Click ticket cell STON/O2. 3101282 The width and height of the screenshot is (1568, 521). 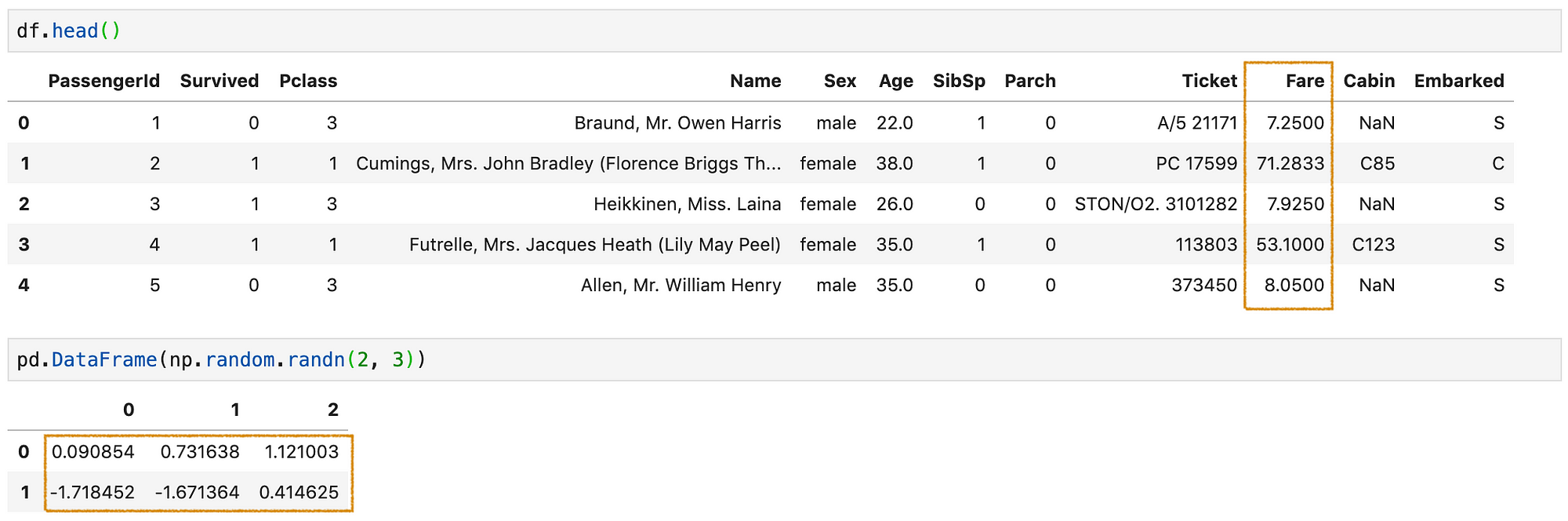(1156, 204)
